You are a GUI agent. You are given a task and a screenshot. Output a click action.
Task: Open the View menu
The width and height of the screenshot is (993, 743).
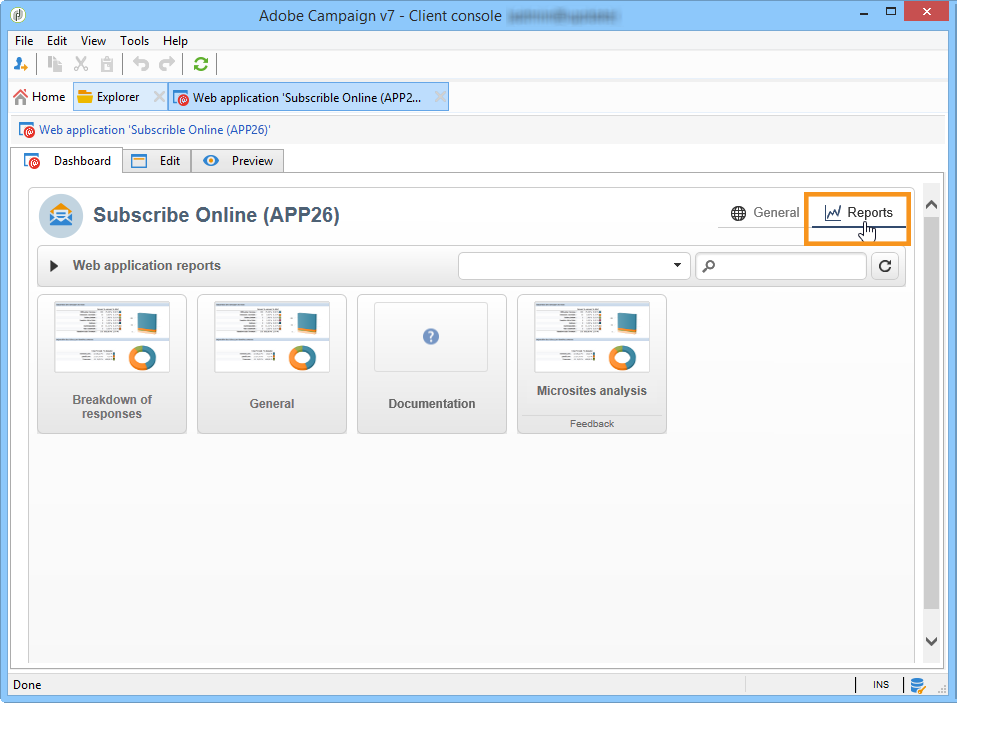tap(93, 41)
